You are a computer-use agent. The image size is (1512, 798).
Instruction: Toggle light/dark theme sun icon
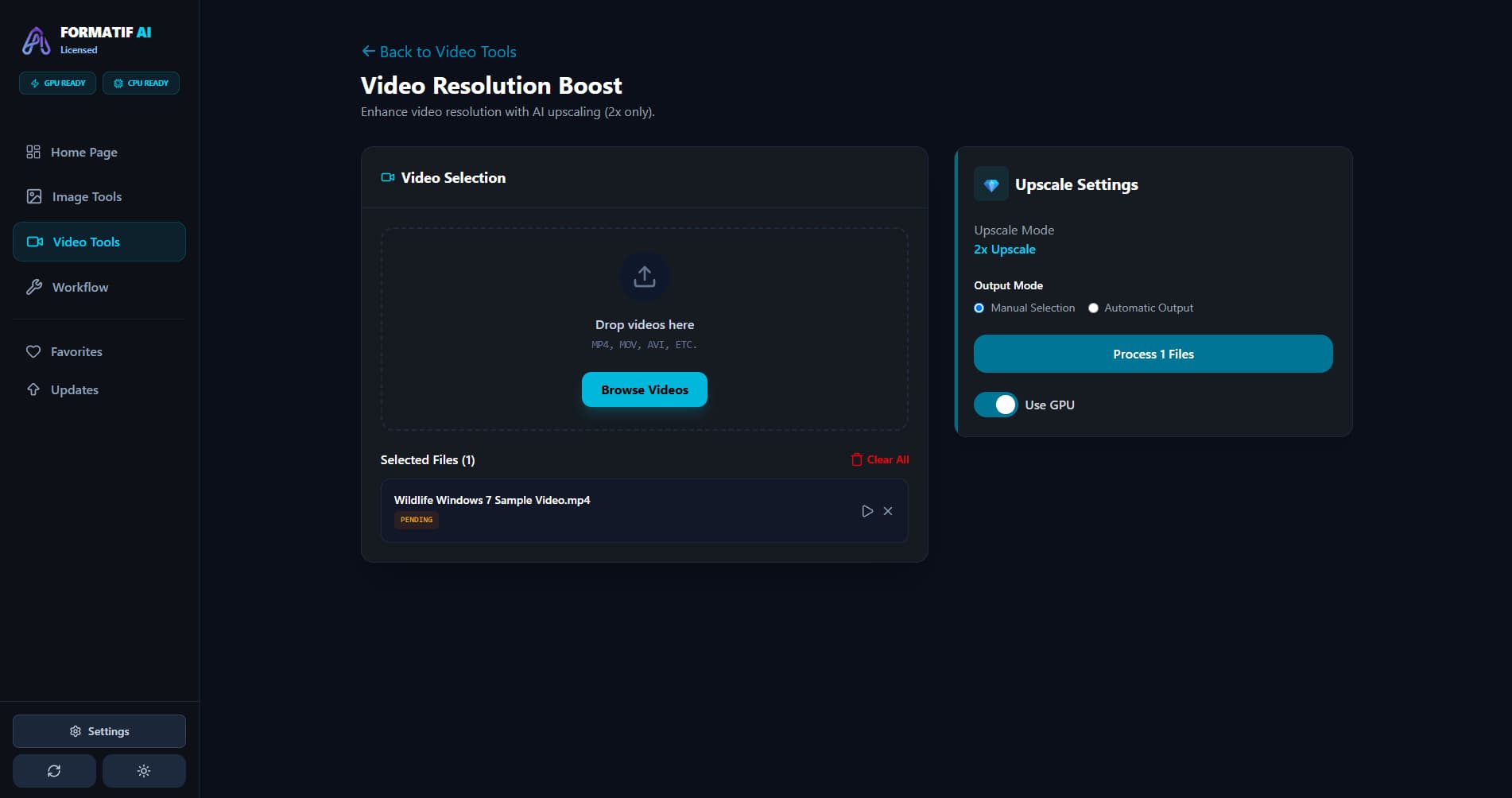point(144,771)
